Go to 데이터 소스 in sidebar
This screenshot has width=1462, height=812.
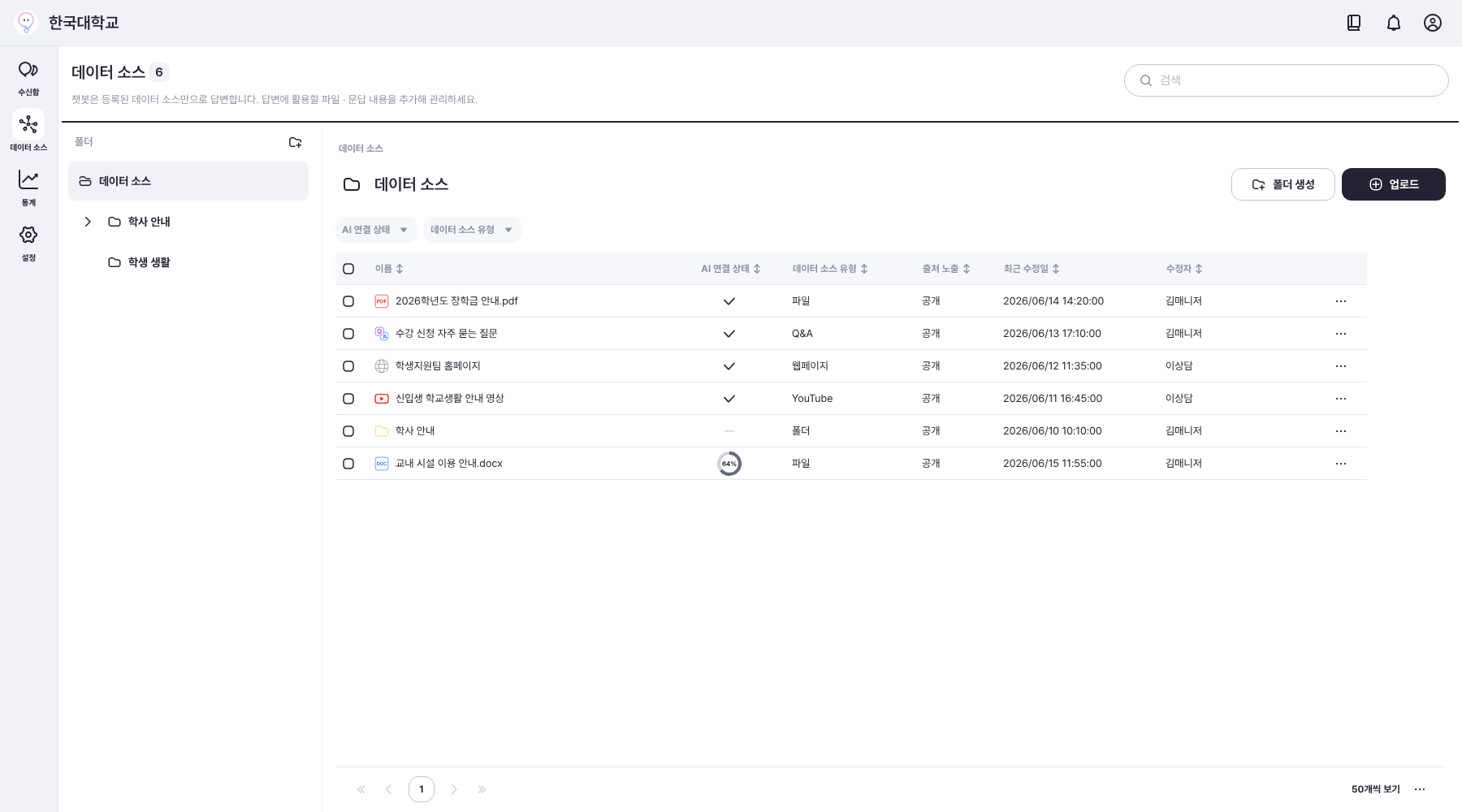pos(28,132)
